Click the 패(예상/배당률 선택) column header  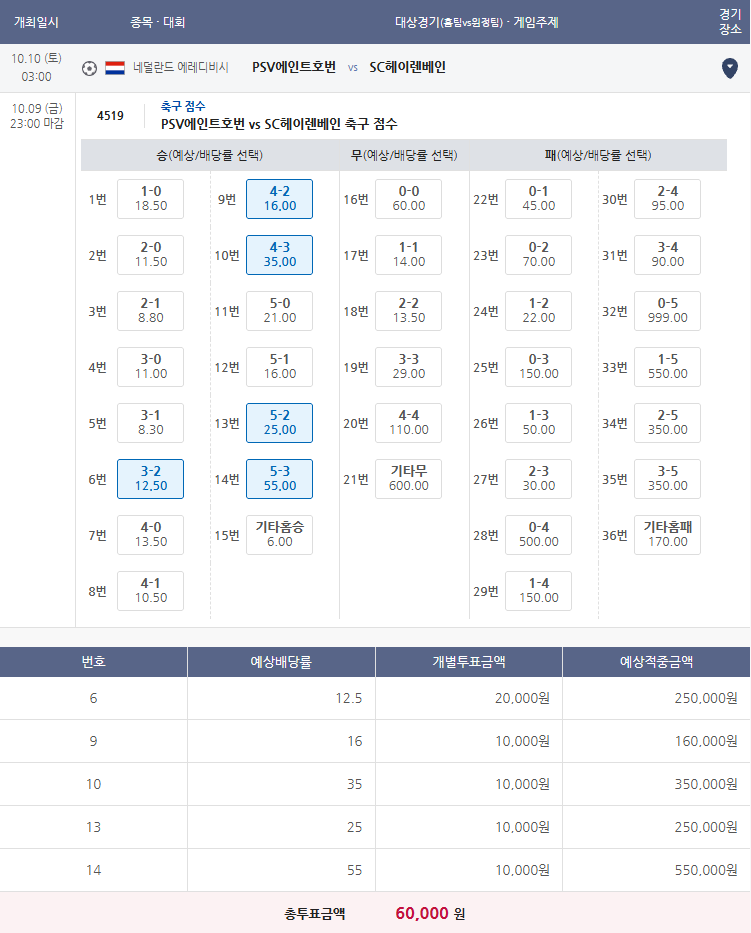(598, 155)
